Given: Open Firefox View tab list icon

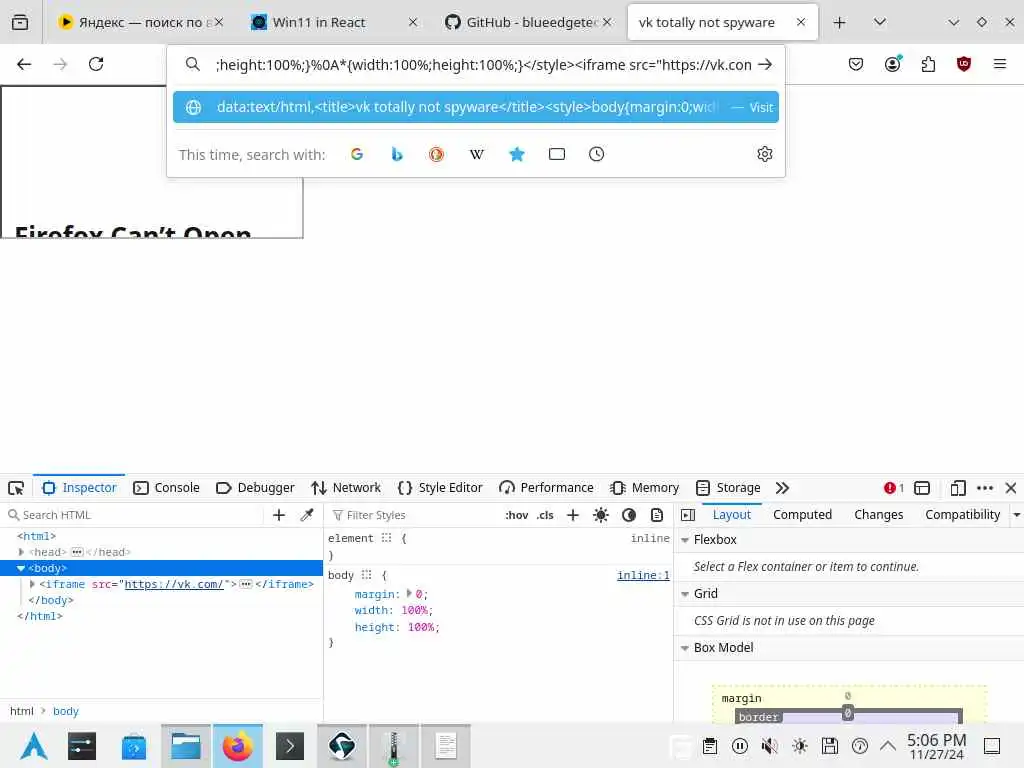Looking at the screenshot, I should [20, 22].
